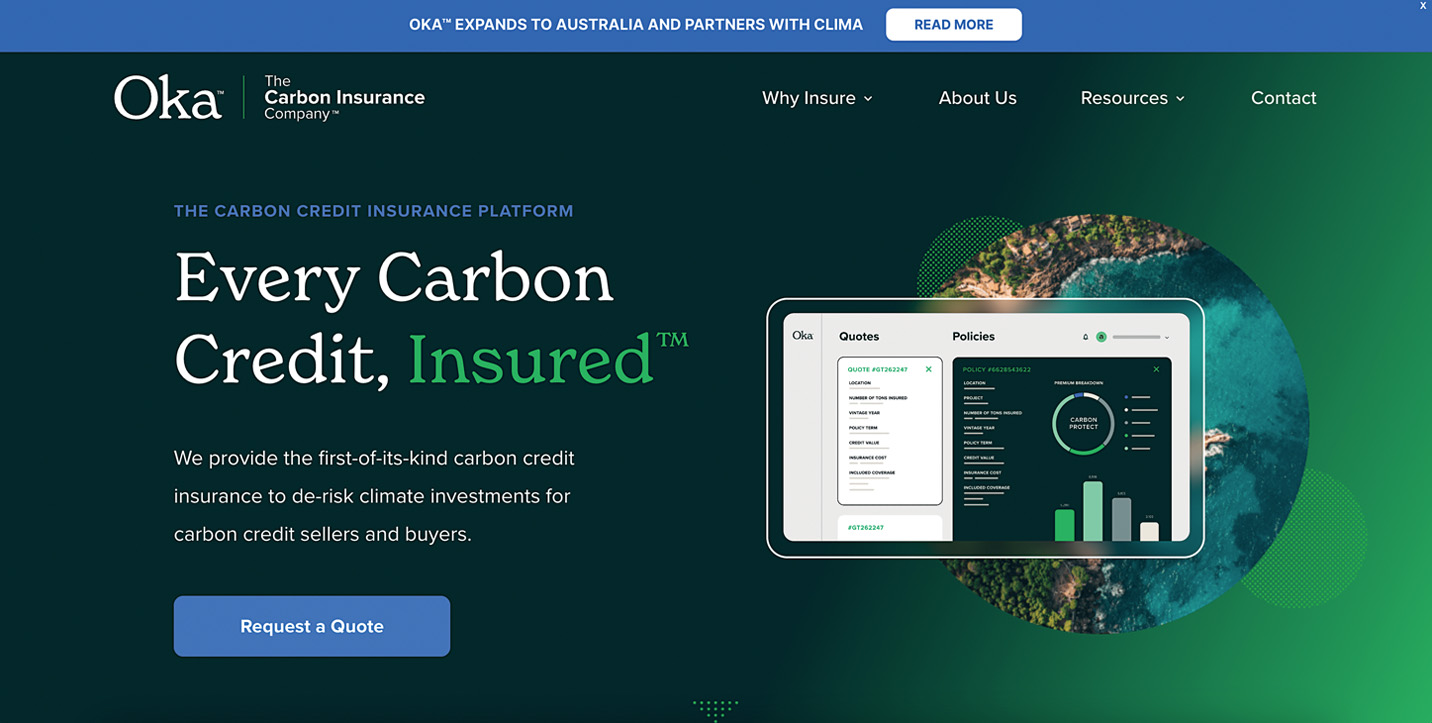Click the #GT262247 card at the mockup bottom
1432x723 pixels.
890,528
